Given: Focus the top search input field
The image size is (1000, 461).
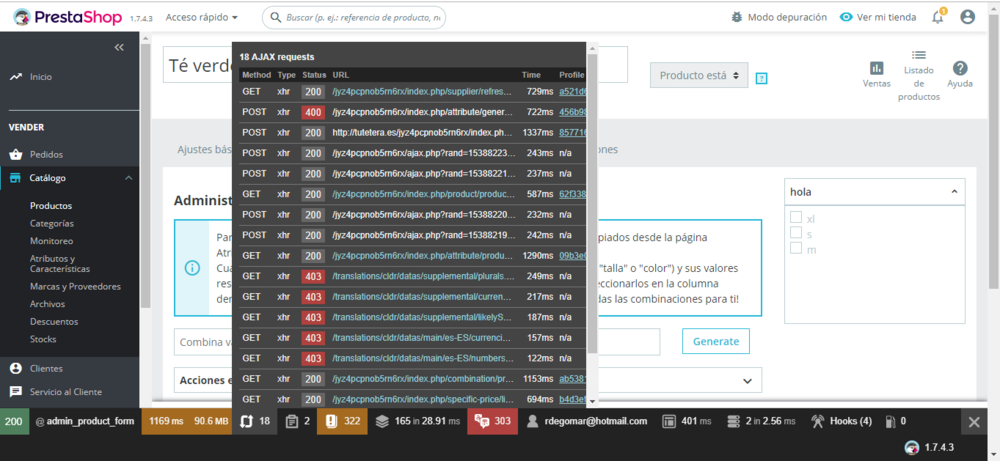Looking at the screenshot, I should click(x=354, y=17).
